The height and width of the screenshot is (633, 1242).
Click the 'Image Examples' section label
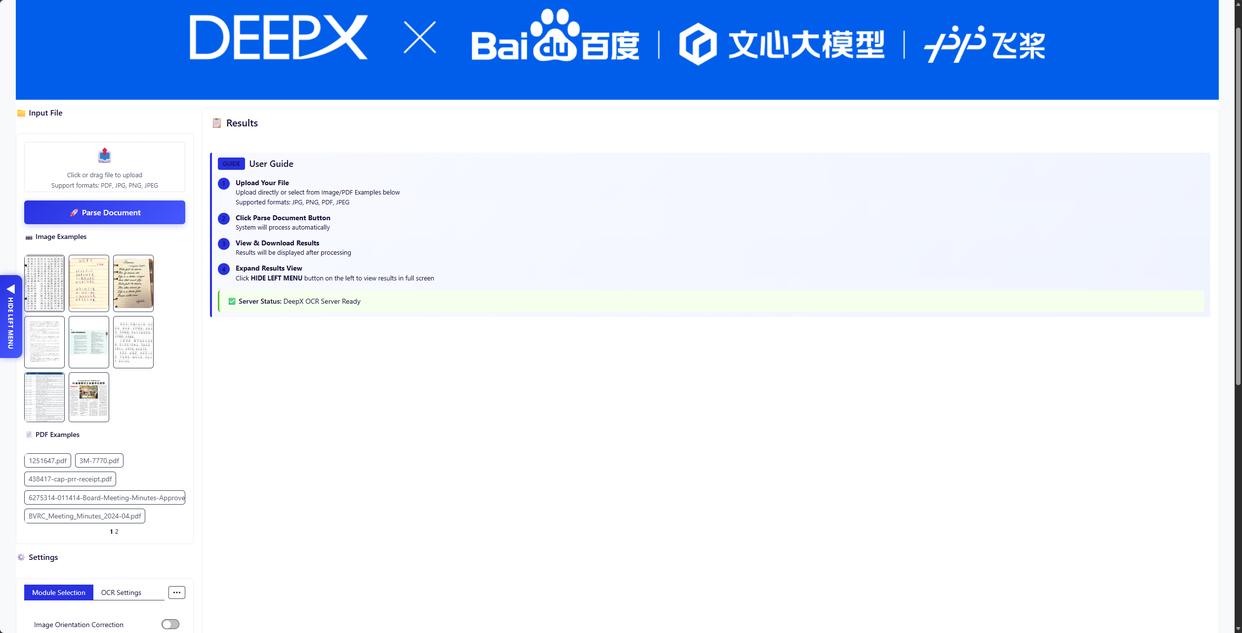click(x=61, y=237)
